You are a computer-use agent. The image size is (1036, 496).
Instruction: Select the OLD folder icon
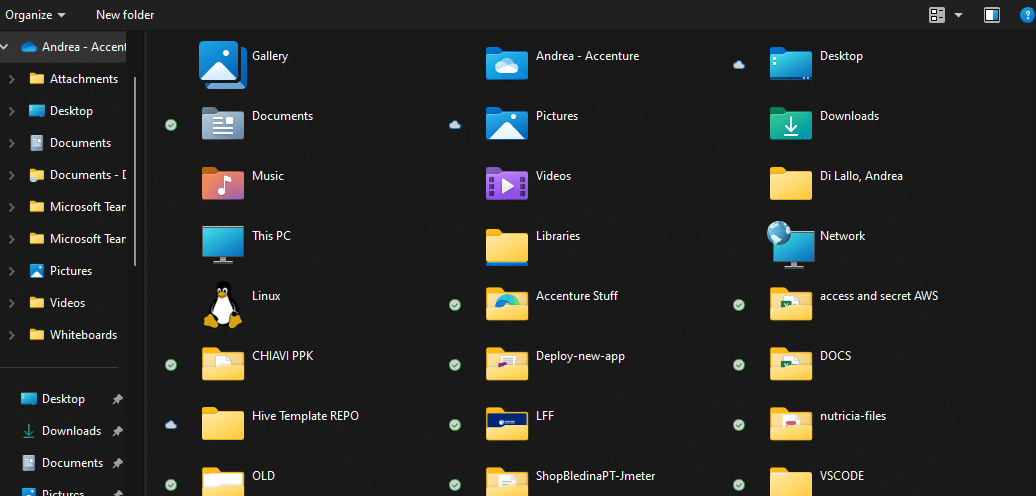point(223,481)
